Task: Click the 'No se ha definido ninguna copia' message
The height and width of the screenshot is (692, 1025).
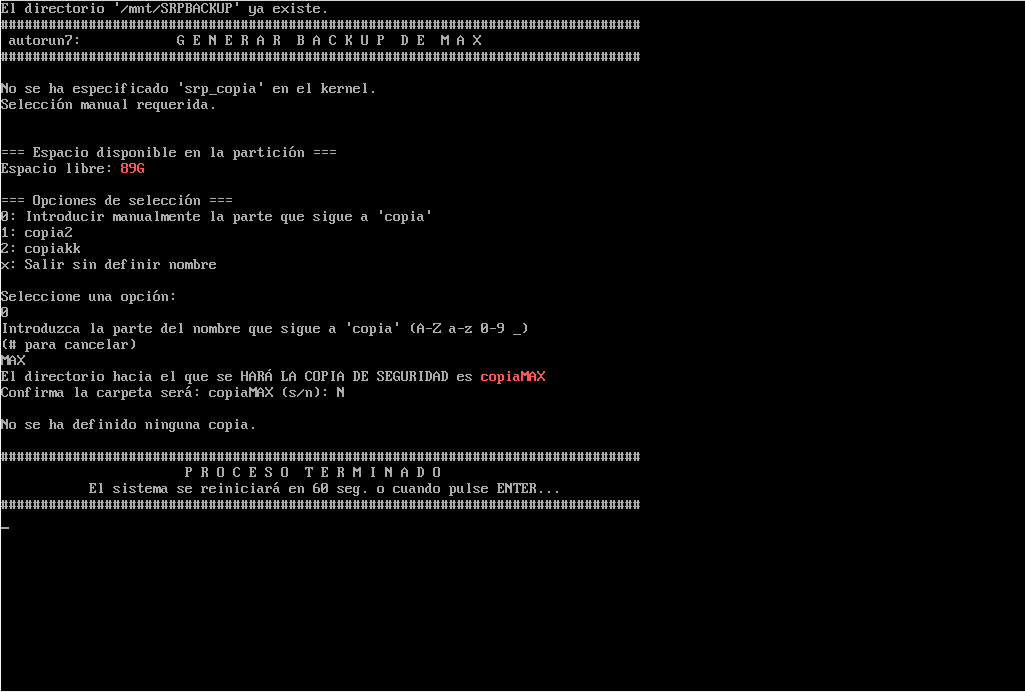Action: pyautogui.click(x=128, y=425)
